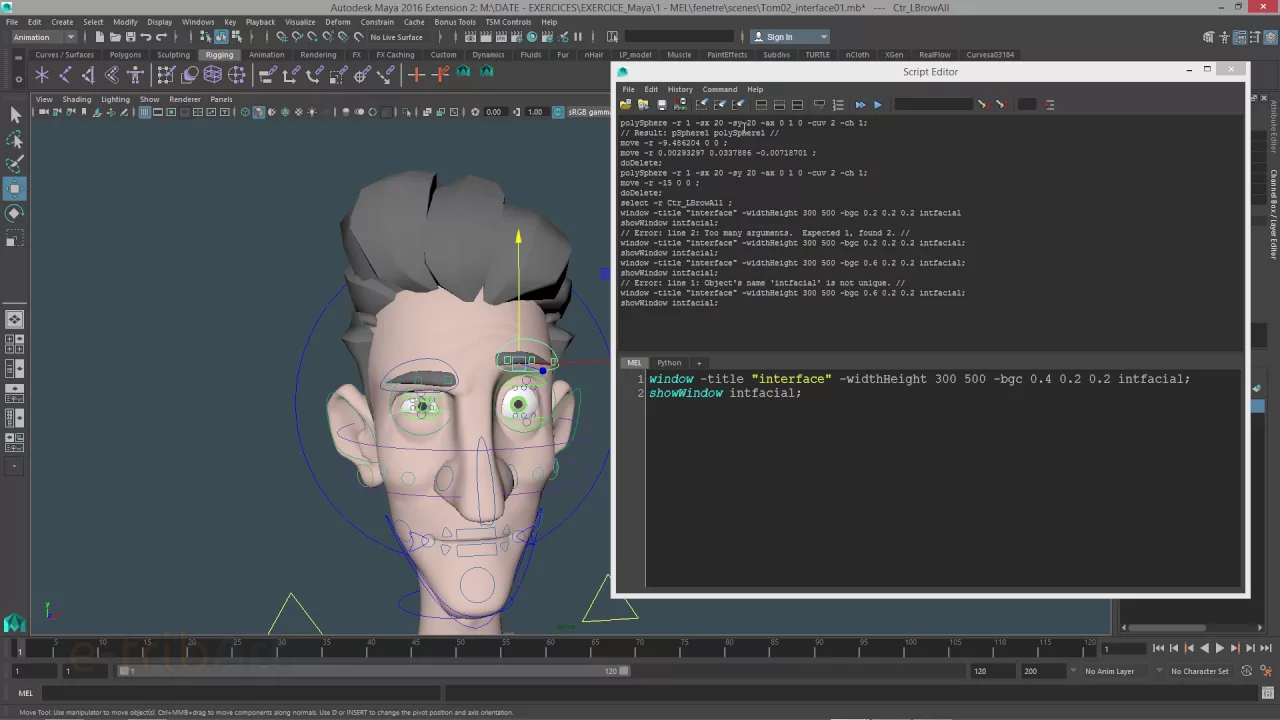Click Set Key red plus icon on shelf
This screenshot has height=720, width=1280.
[x=417, y=75]
